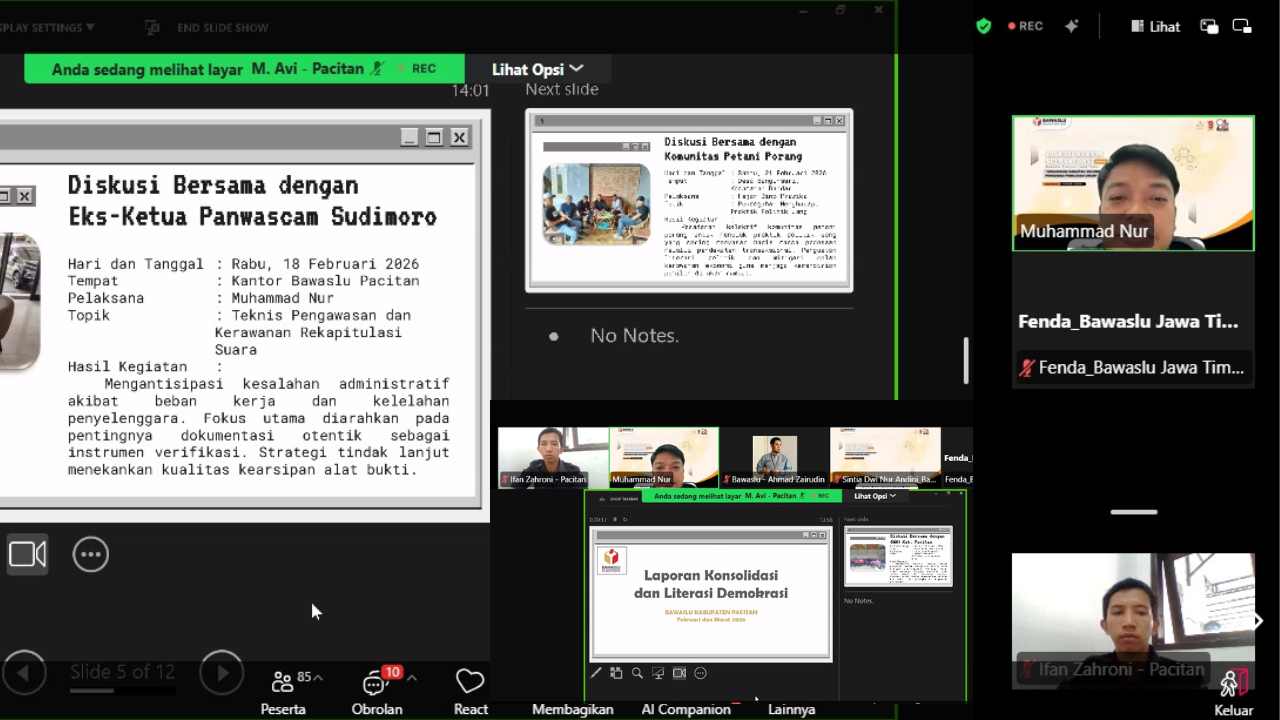Expand the caret next to Obrolan
The width and height of the screenshot is (1280, 720).
[x=411, y=678]
